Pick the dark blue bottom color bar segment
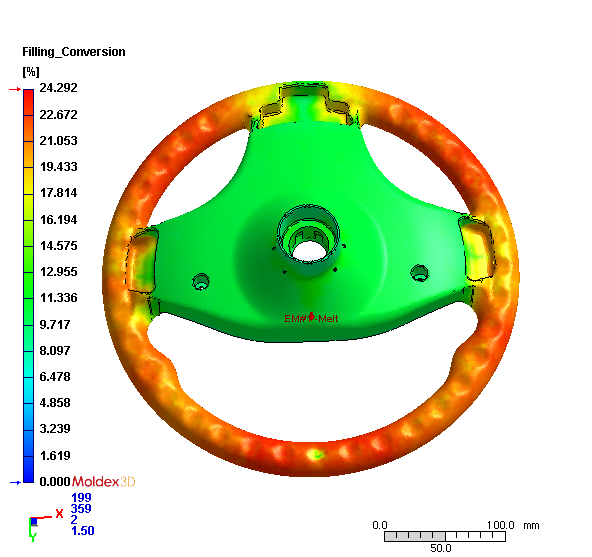 point(28,469)
